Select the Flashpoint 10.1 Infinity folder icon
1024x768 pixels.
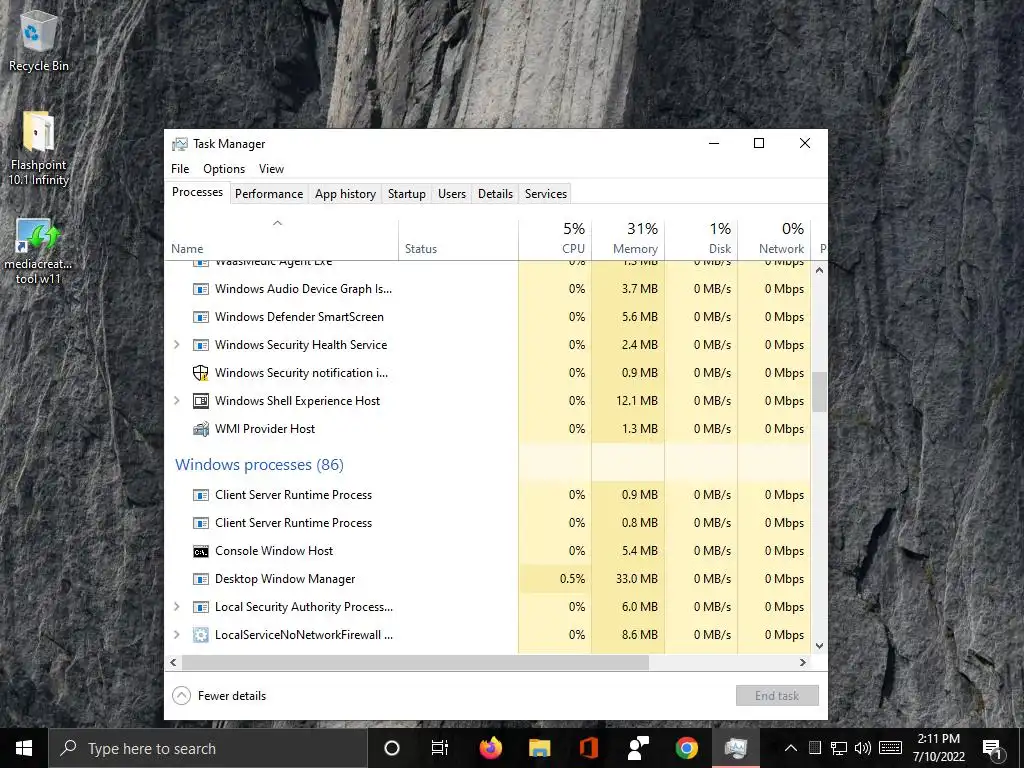pyautogui.click(x=39, y=149)
